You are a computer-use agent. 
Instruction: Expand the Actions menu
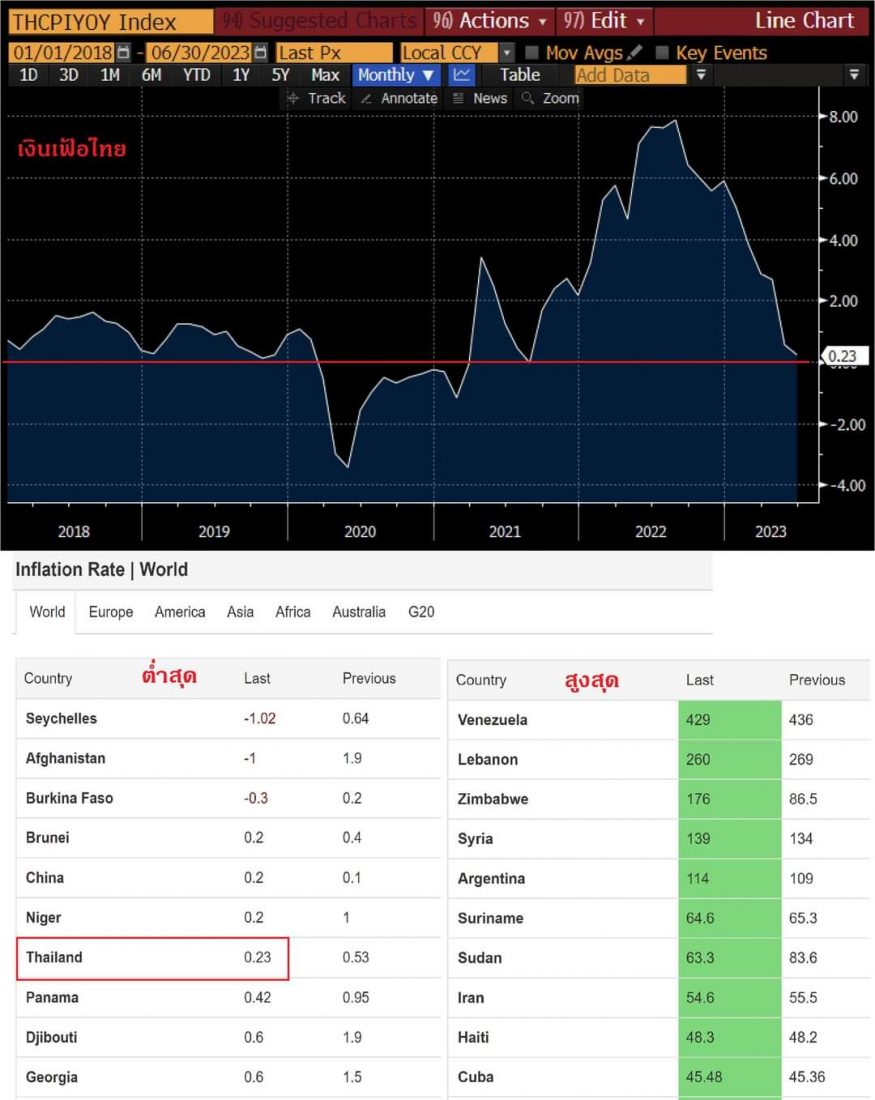pos(491,20)
